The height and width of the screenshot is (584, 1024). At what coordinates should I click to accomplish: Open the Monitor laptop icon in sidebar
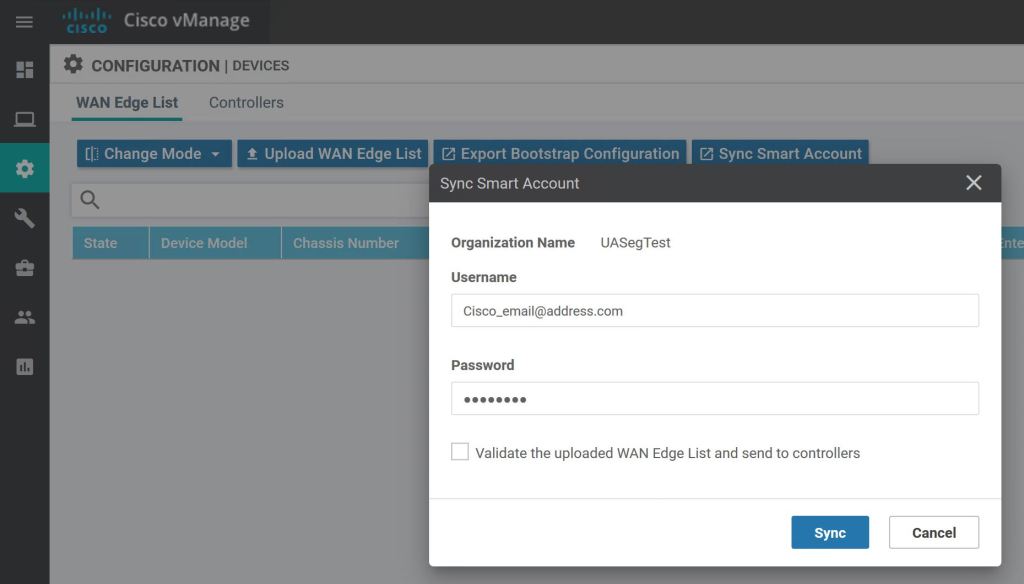click(24, 120)
